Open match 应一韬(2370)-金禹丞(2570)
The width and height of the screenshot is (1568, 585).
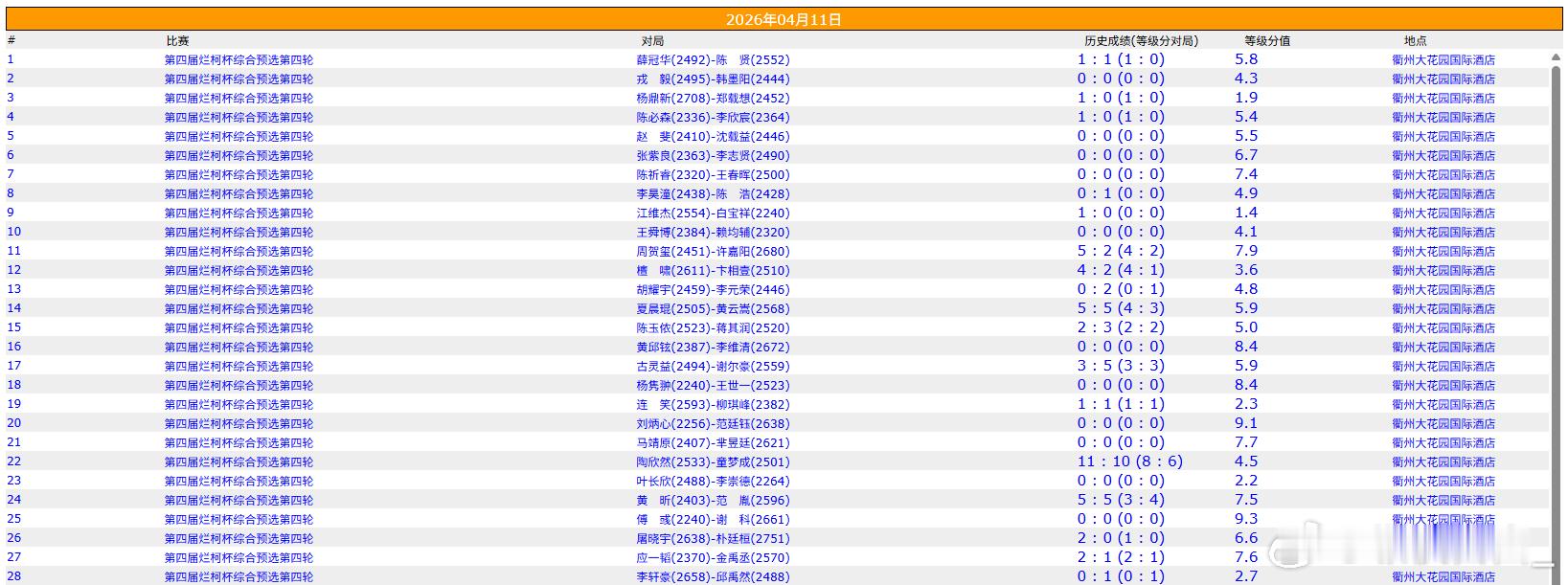713,557
